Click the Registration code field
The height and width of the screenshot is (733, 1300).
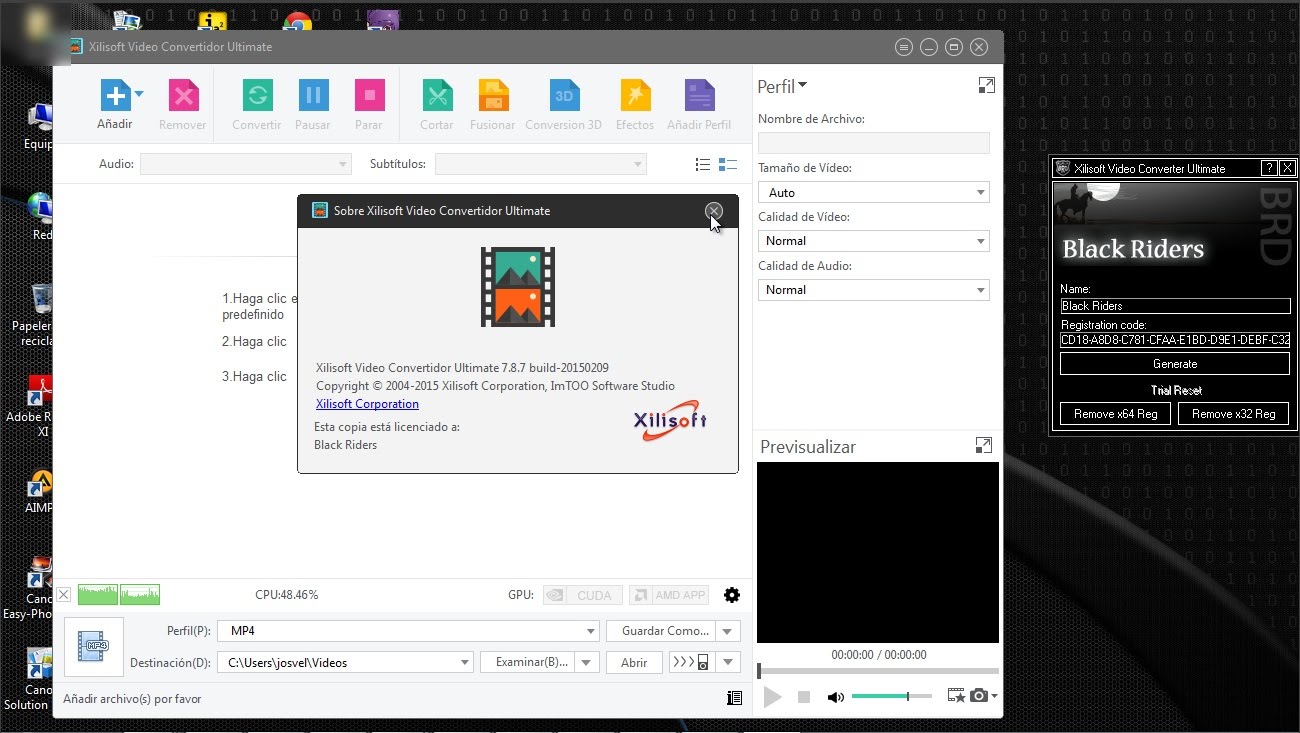pyautogui.click(x=1175, y=340)
